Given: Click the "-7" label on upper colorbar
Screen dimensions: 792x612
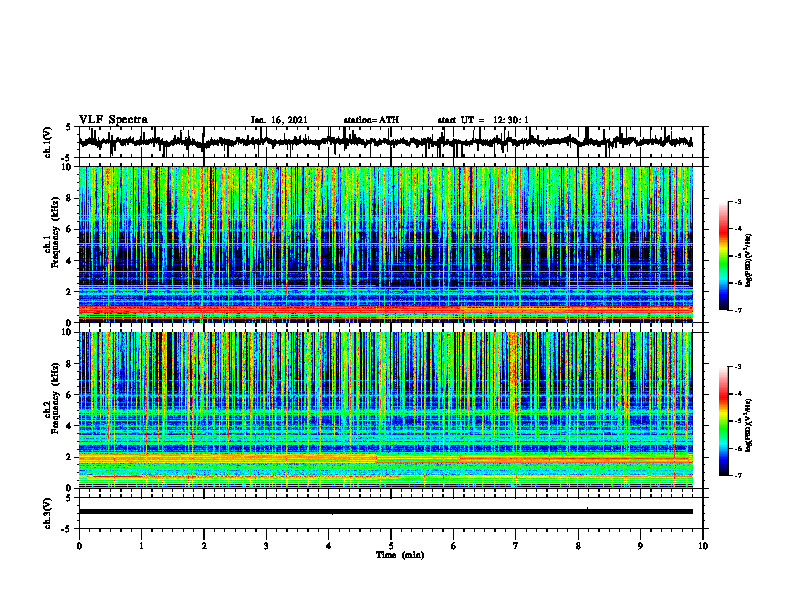Looking at the screenshot, I should pos(737,310).
